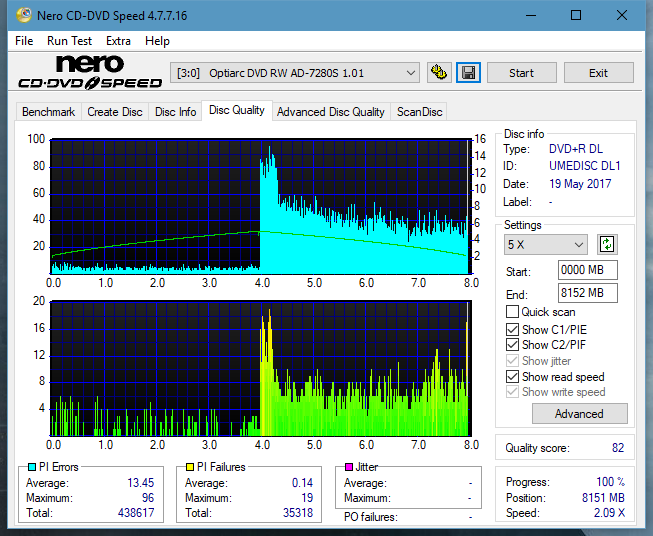Click the PI Errors graph area
This screenshot has height=536, width=653.
[x=261, y=206]
